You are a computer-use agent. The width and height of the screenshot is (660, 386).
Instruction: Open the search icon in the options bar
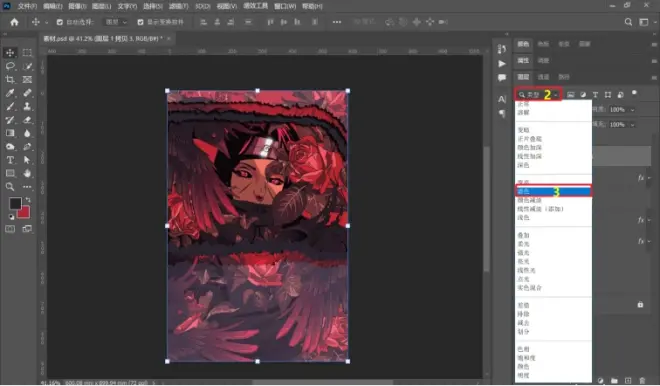pos(628,22)
